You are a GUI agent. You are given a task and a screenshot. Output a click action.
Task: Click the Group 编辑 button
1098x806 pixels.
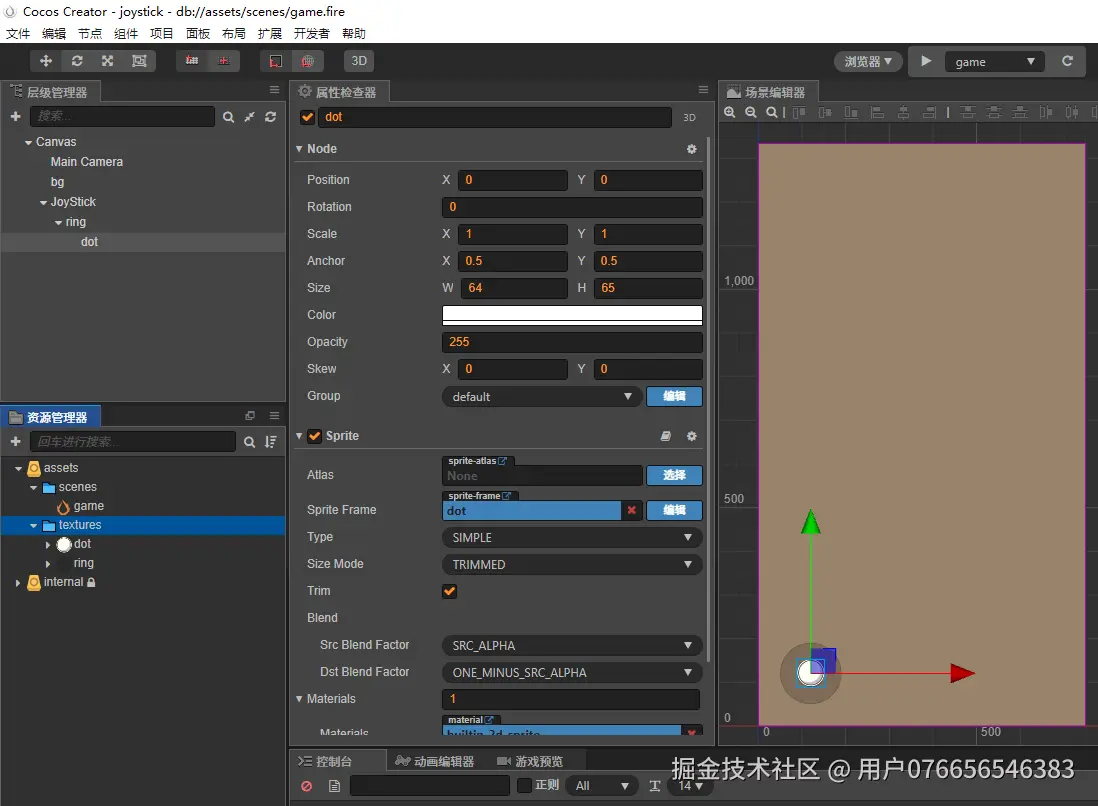tap(674, 396)
